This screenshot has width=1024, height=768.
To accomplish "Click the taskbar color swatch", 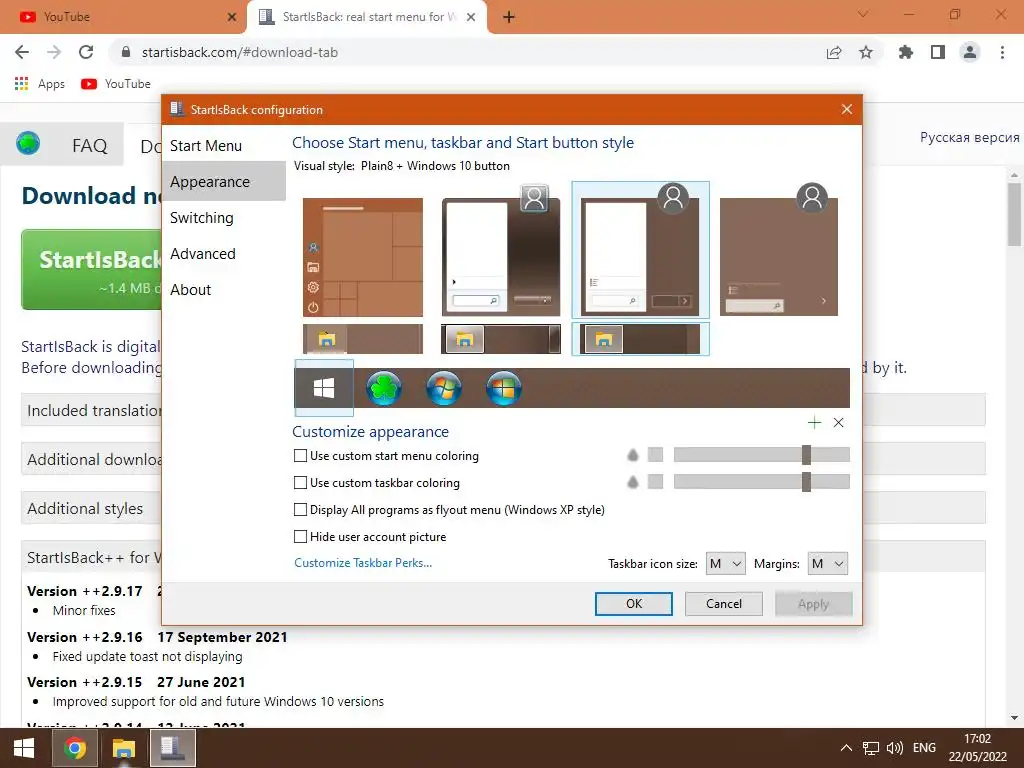I will 655,482.
